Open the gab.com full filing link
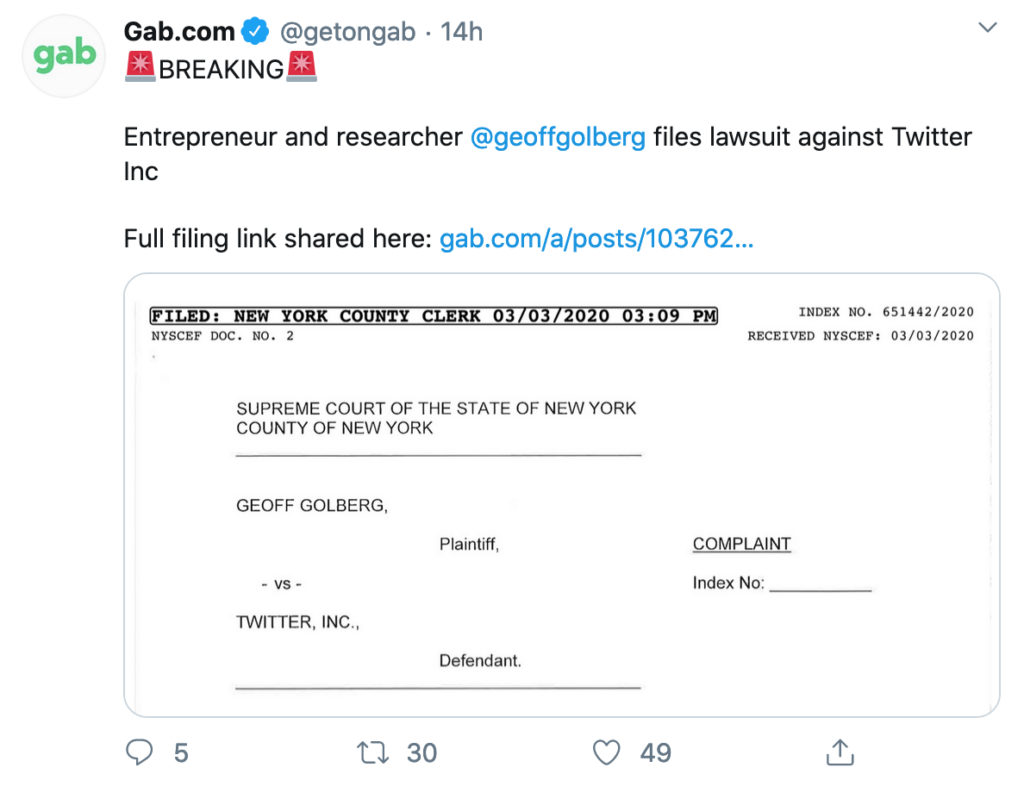 [x=596, y=239]
